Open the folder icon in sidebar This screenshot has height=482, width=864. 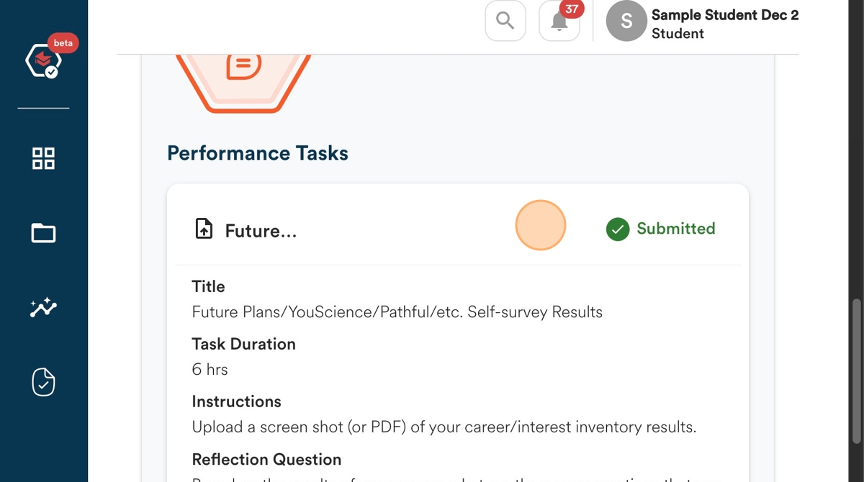(43, 233)
